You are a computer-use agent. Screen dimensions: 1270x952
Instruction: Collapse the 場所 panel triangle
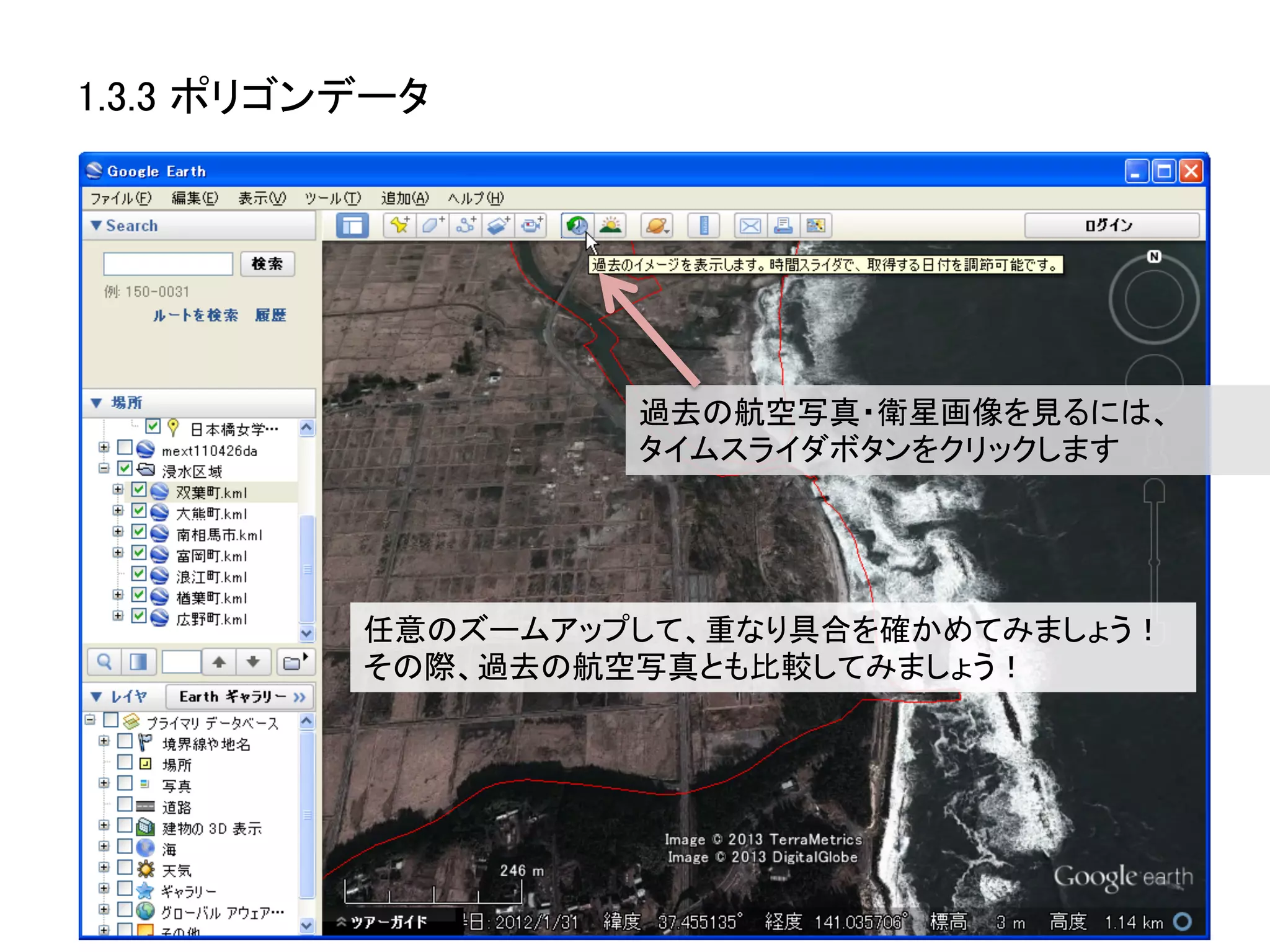pos(96,403)
